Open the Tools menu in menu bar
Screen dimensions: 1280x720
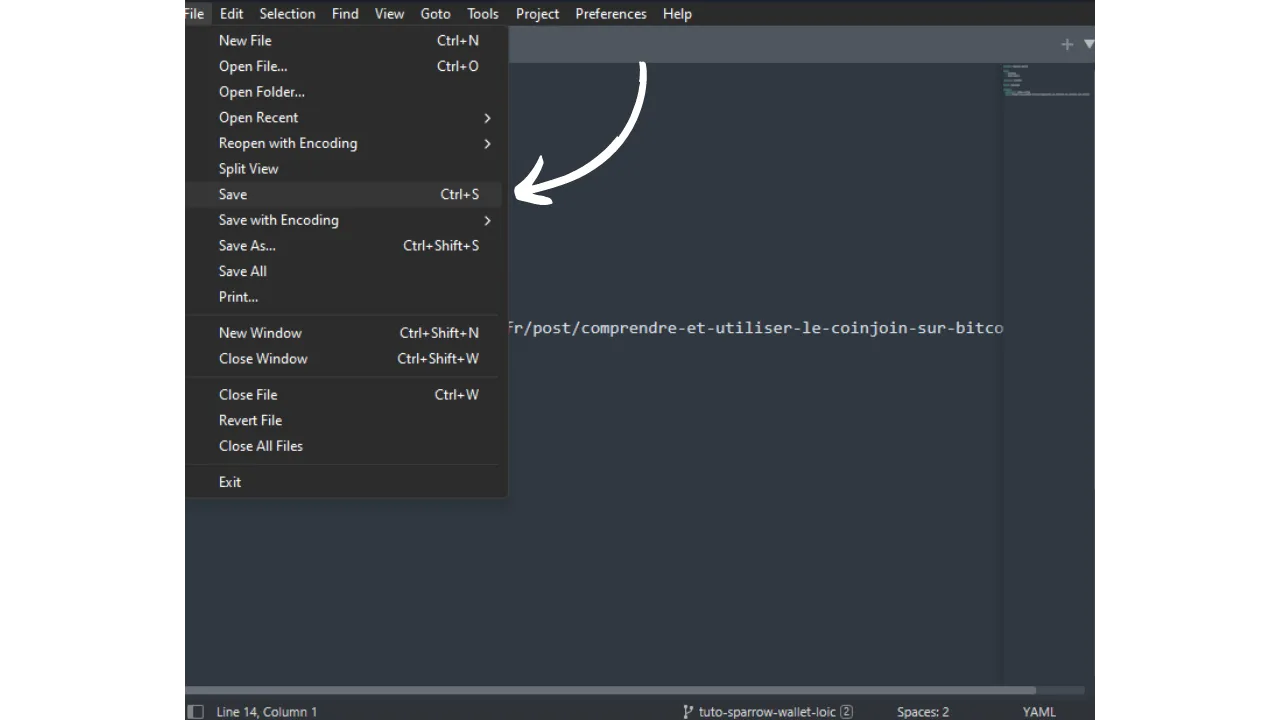482,14
